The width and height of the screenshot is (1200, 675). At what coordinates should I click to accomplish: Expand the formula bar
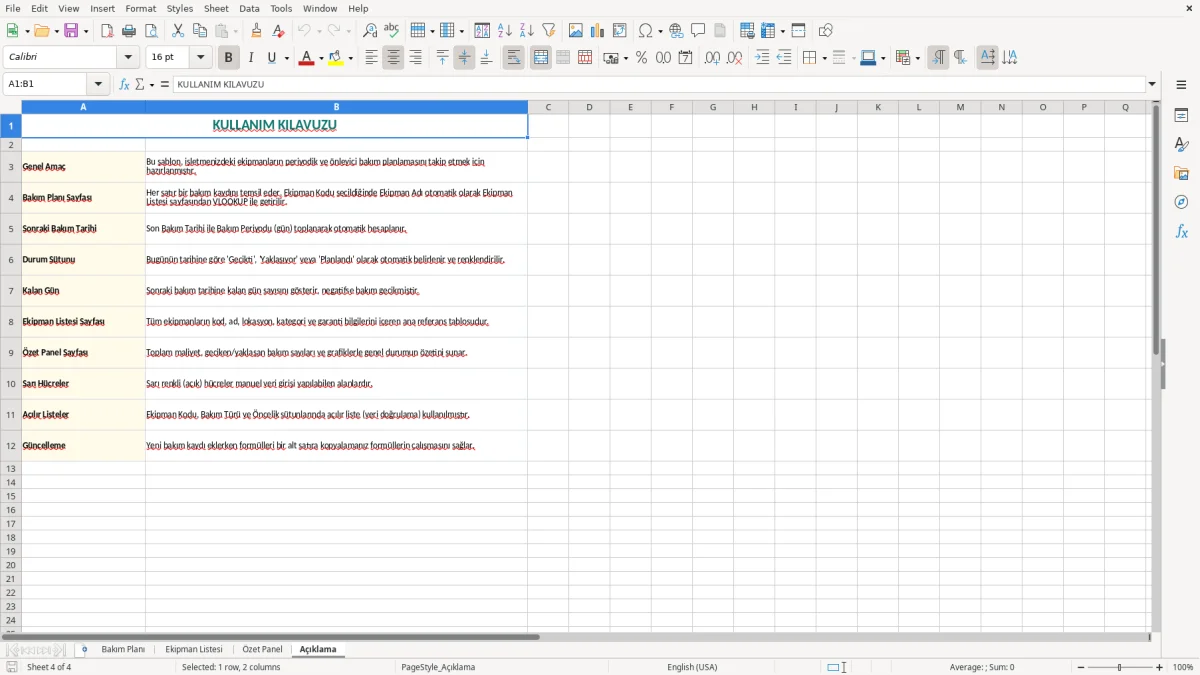[x=1152, y=85]
